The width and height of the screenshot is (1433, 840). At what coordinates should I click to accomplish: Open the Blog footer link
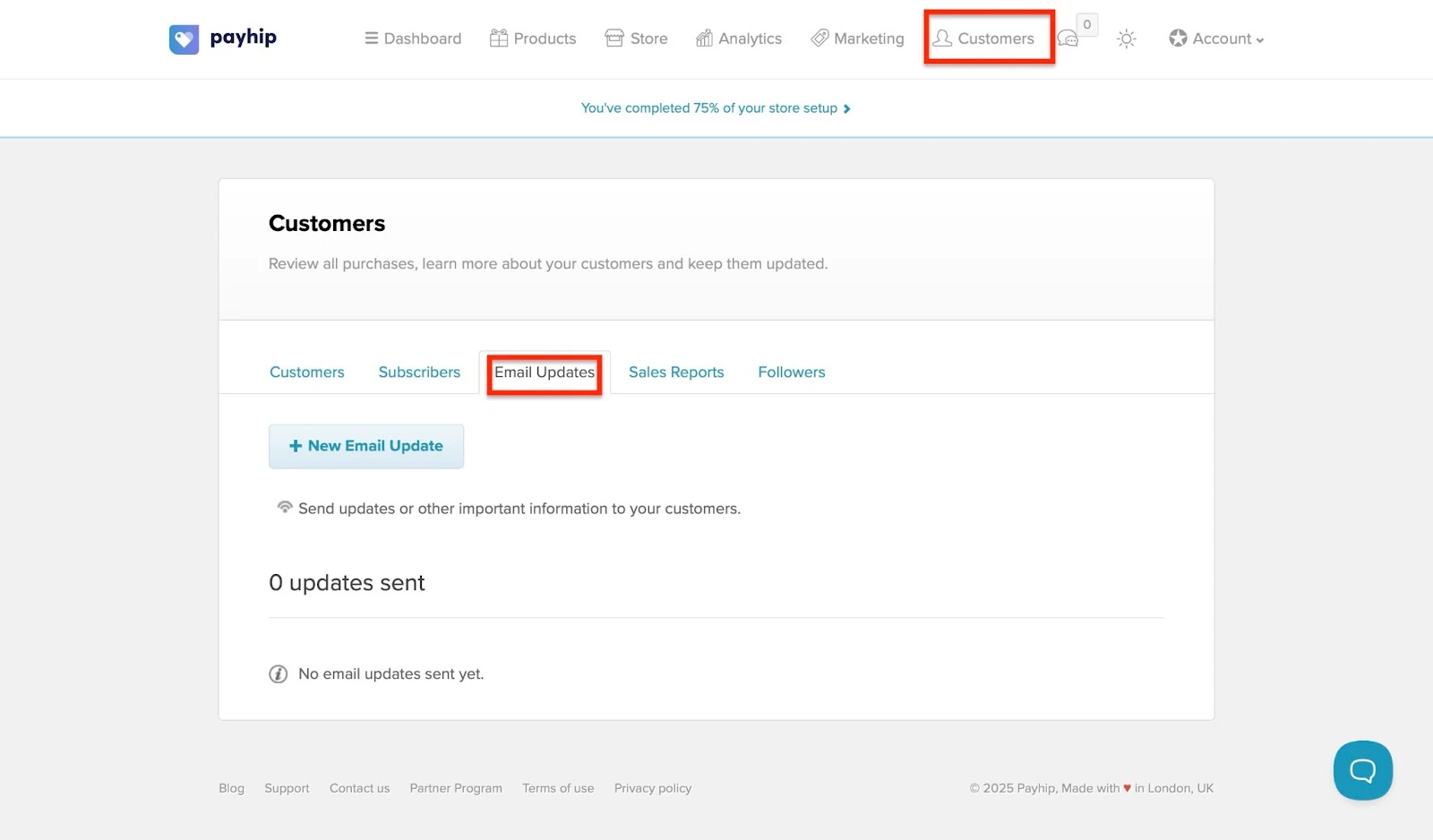231,788
